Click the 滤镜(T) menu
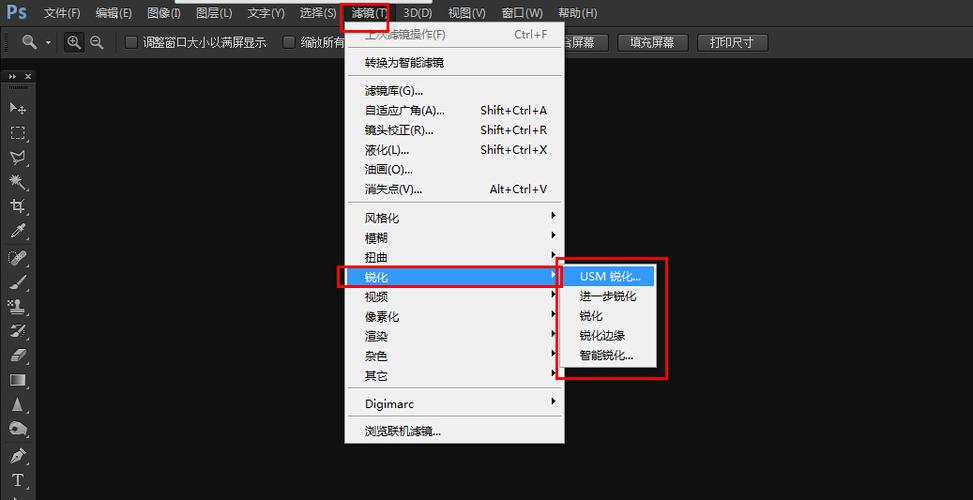 pos(369,12)
